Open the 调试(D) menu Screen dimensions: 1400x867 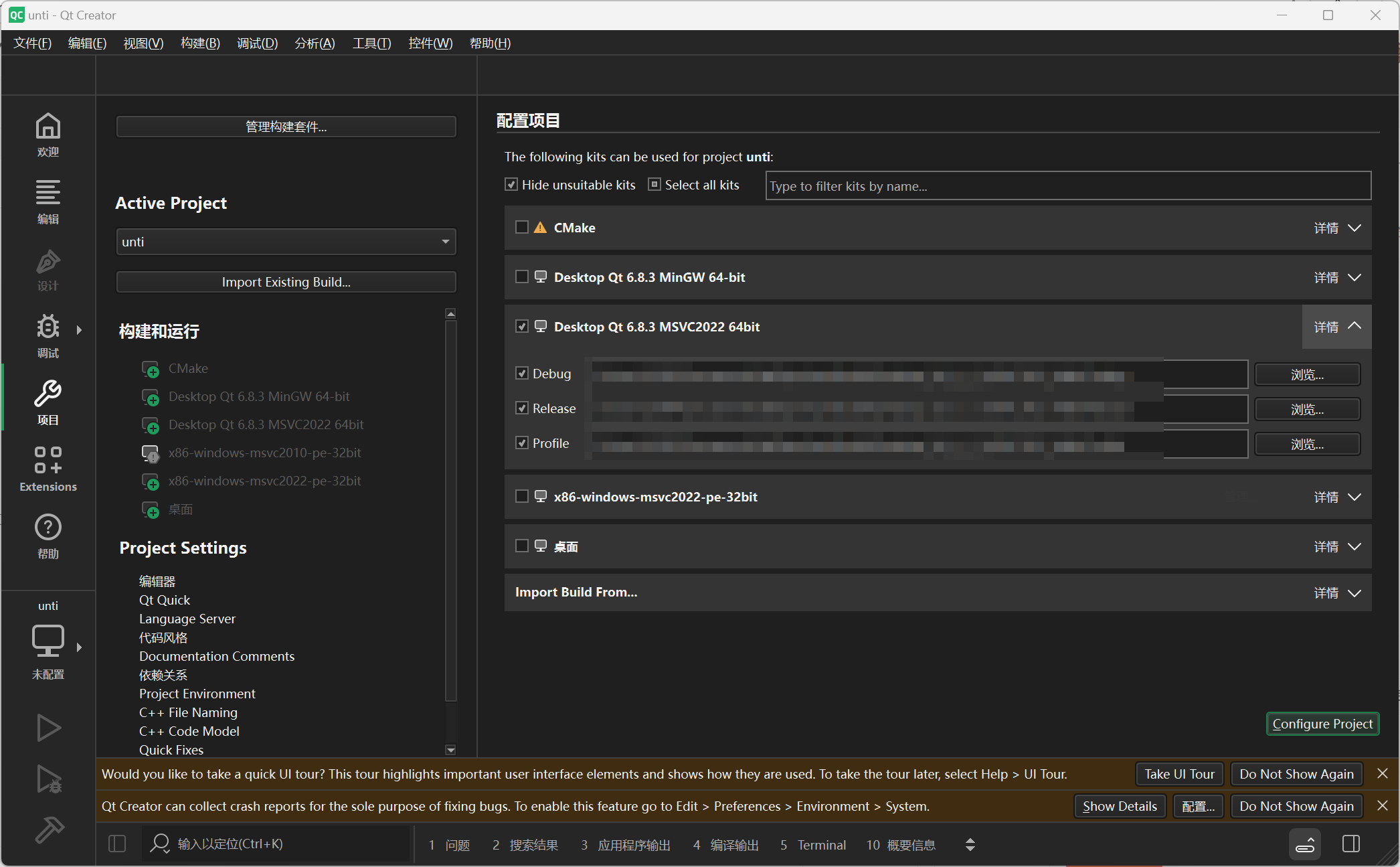point(258,44)
